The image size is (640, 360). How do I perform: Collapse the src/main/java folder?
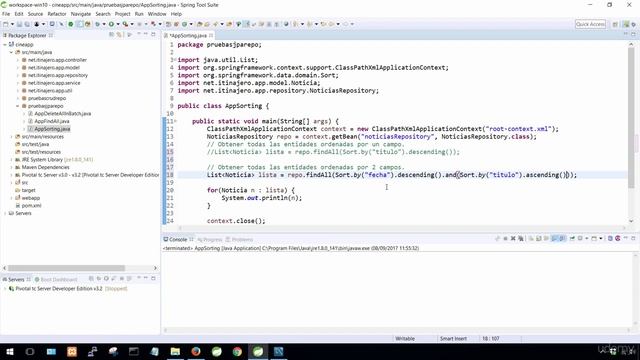11,52
